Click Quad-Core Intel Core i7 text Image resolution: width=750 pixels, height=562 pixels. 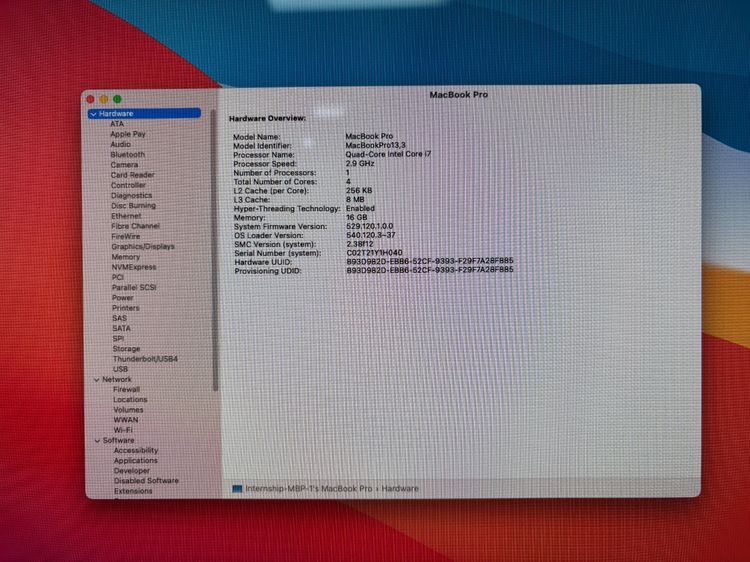pyautogui.click(x=388, y=154)
